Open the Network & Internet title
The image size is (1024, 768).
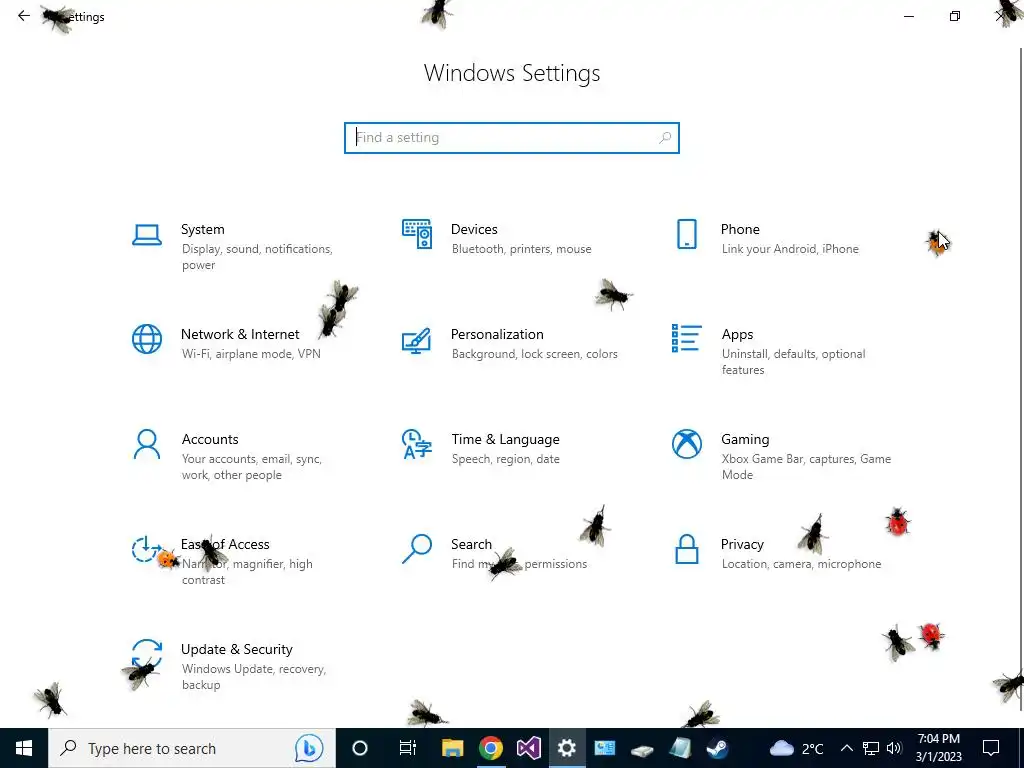[x=240, y=334]
